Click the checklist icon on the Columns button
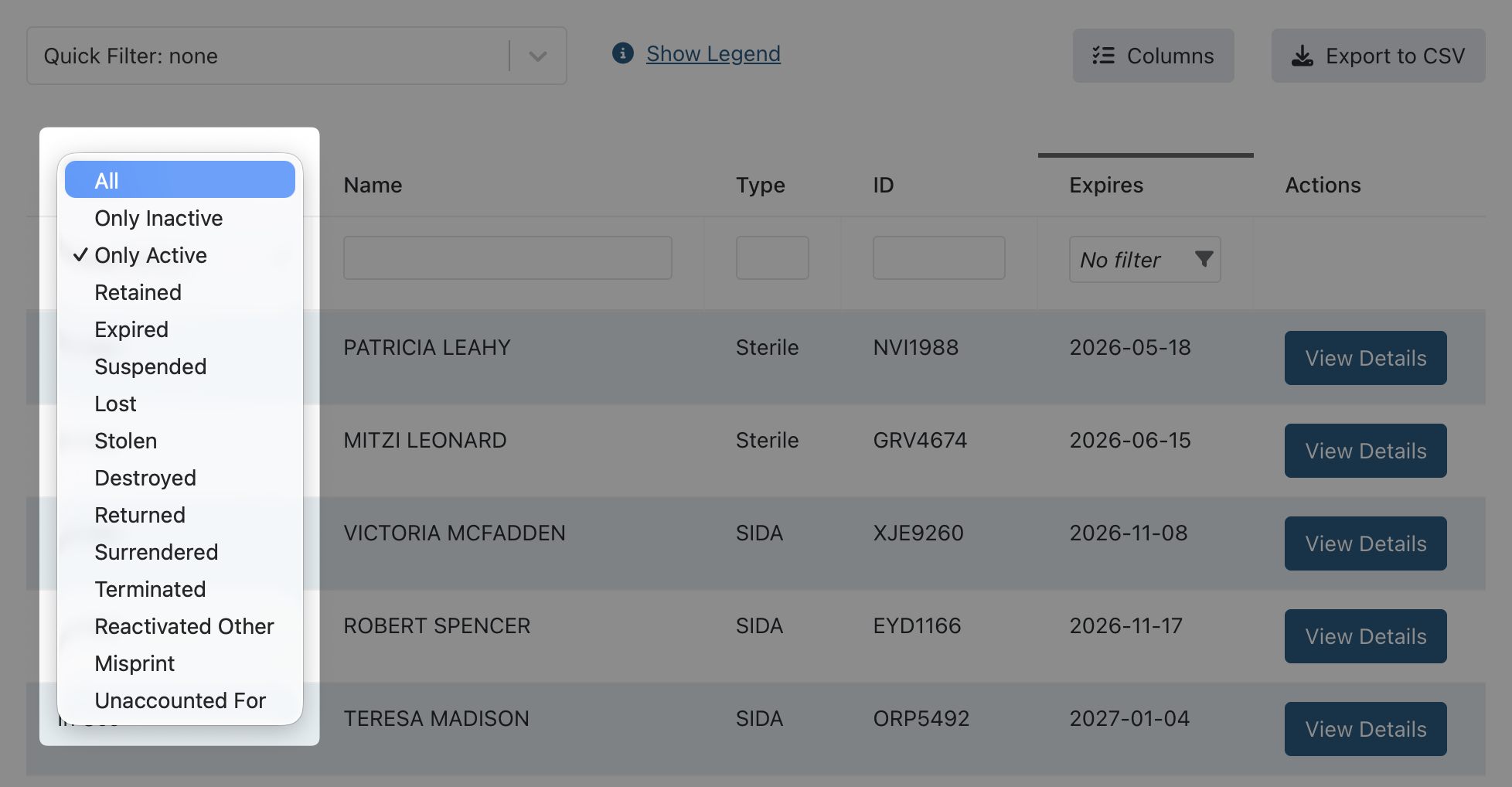This screenshot has height=787, width=1512. pyautogui.click(x=1104, y=56)
